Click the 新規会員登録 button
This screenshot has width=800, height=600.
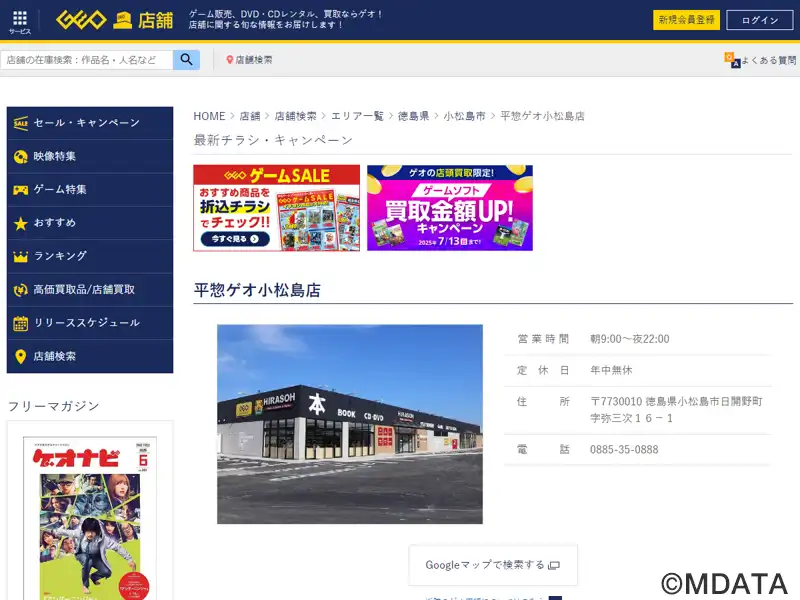tap(686, 20)
